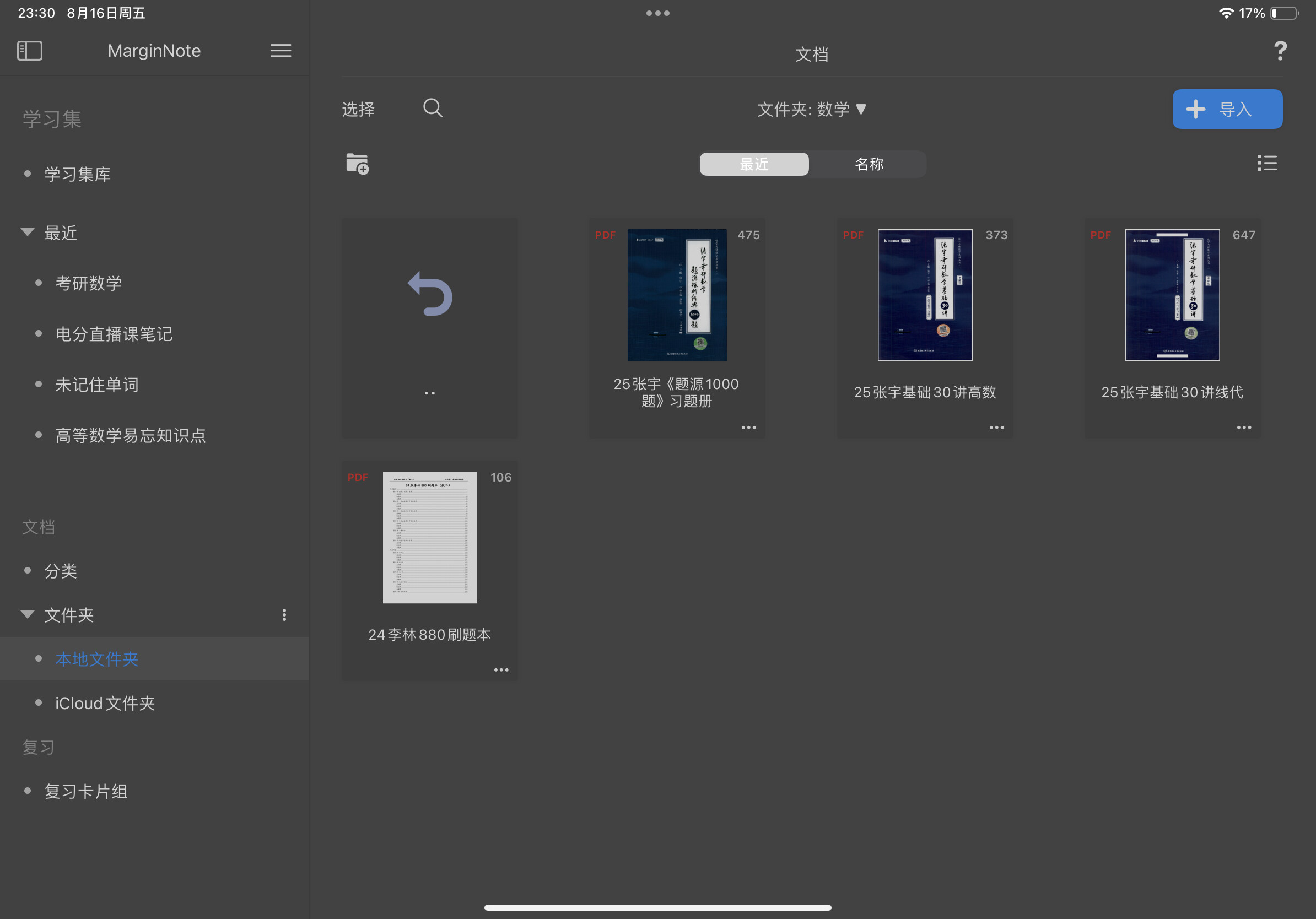Go back to the parent folder
The image size is (1316, 919).
(x=430, y=328)
